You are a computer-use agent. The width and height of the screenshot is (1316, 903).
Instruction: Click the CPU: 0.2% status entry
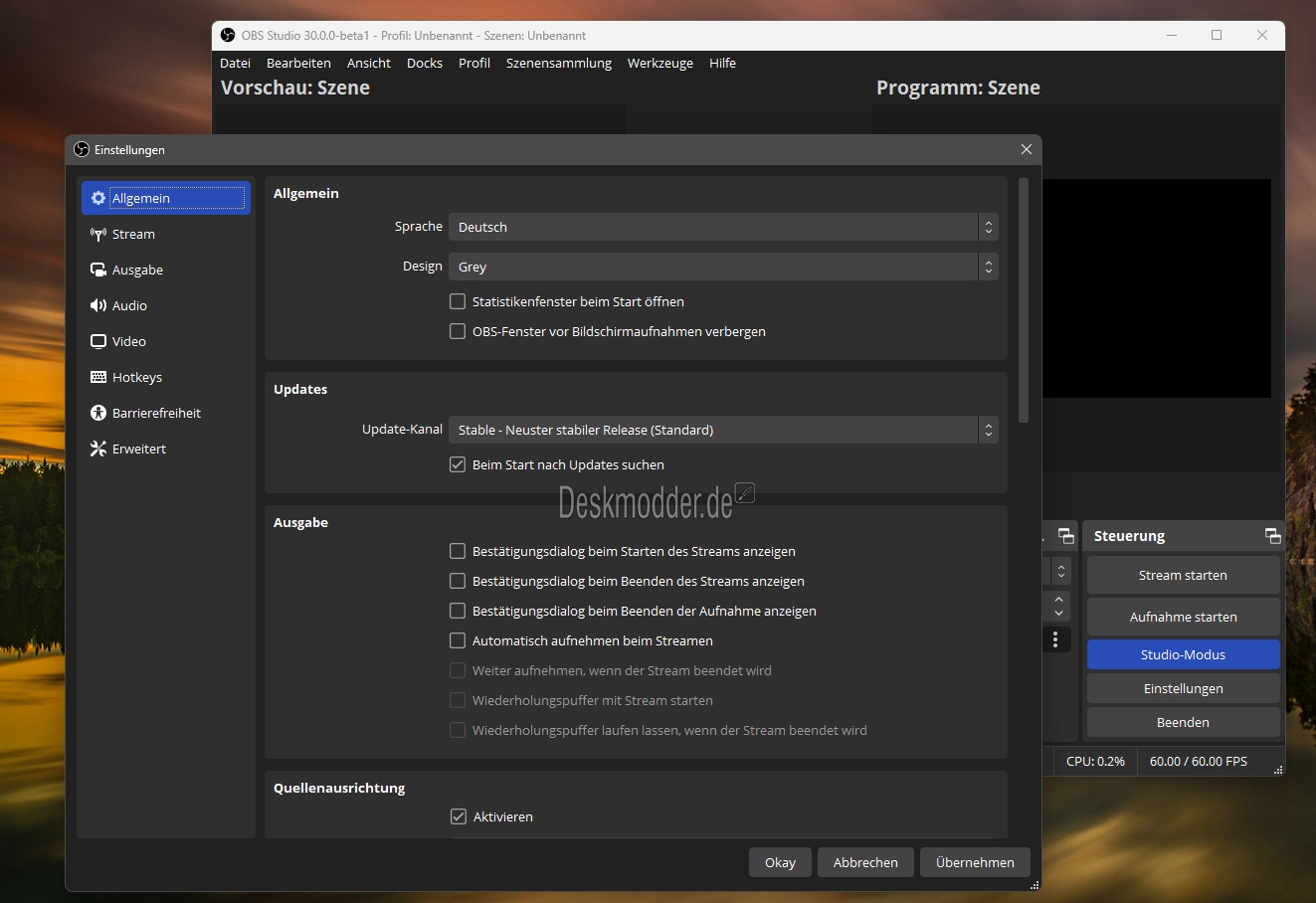(1095, 761)
